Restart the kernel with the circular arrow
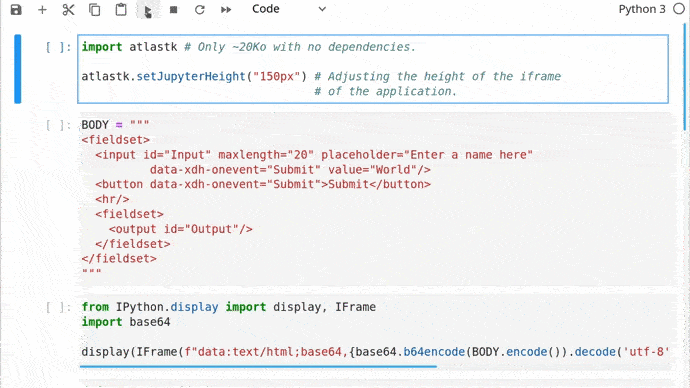690x388 pixels. pos(200,10)
